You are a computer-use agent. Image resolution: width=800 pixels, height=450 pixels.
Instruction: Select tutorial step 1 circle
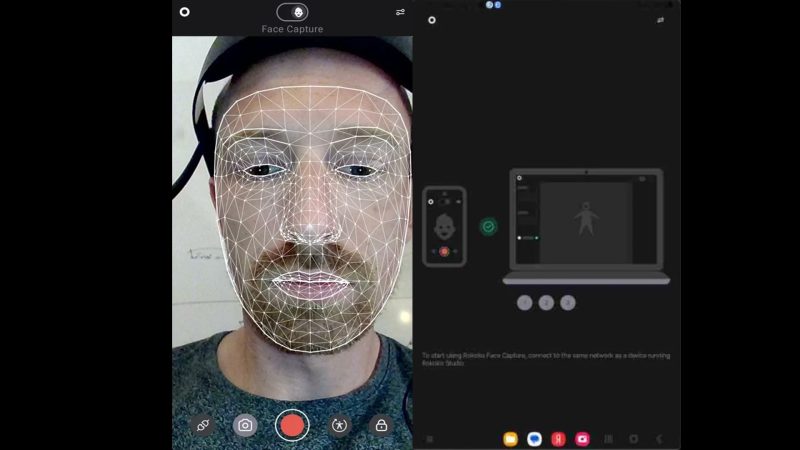pyautogui.click(x=525, y=302)
